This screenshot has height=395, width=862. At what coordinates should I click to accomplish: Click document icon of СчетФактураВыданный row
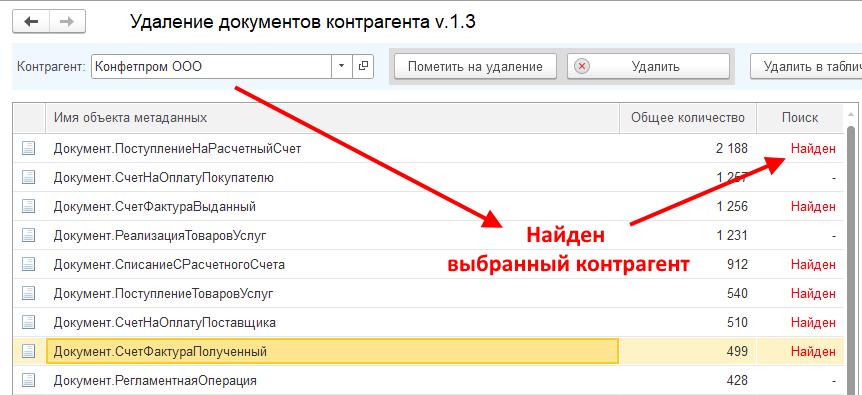pyautogui.click(x=28, y=207)
